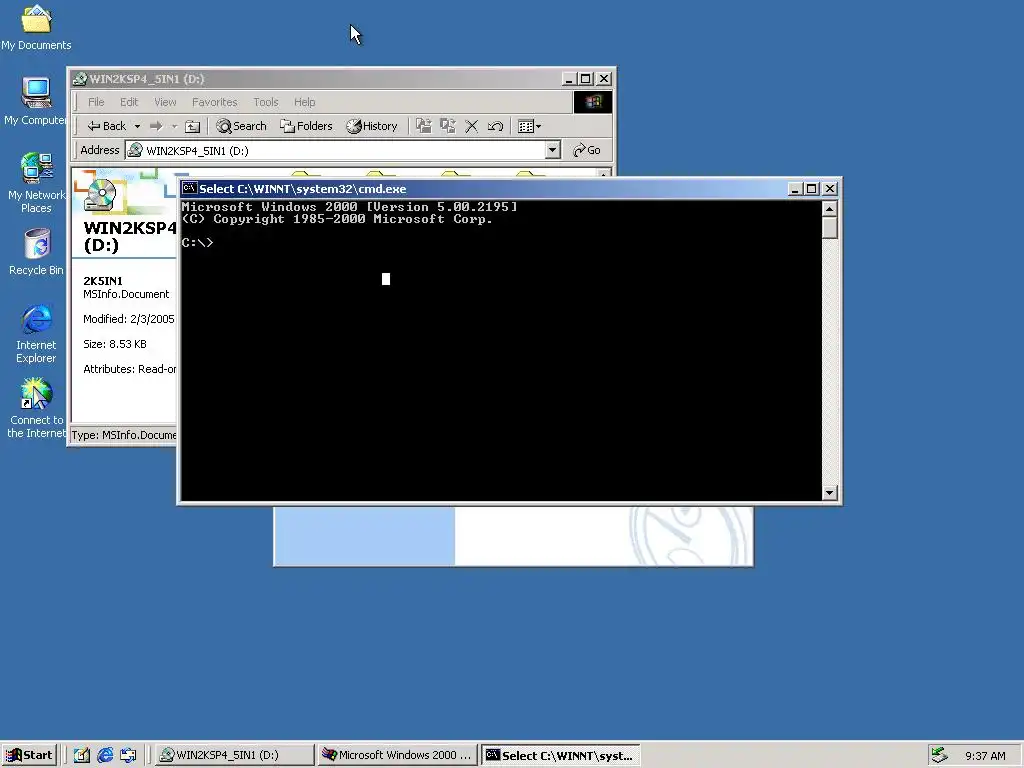Click the Type: MSInfo status bar text

click(123, 435)
